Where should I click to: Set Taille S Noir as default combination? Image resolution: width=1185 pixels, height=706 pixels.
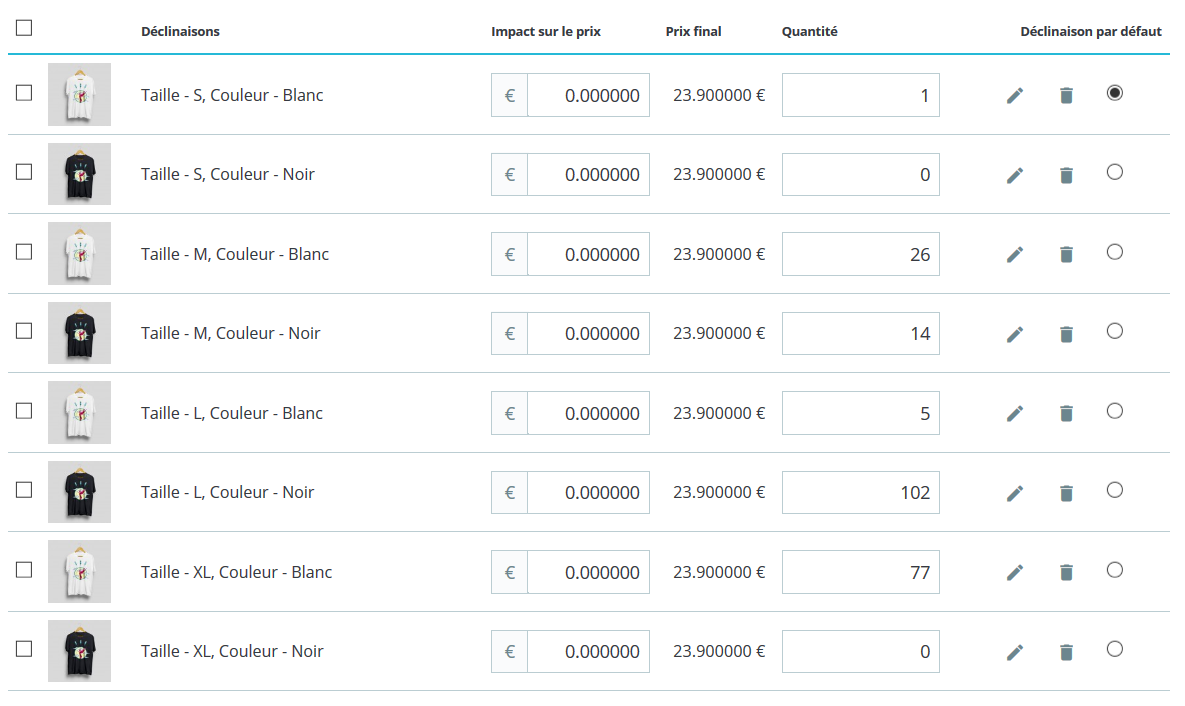[x=1115, y=172]
